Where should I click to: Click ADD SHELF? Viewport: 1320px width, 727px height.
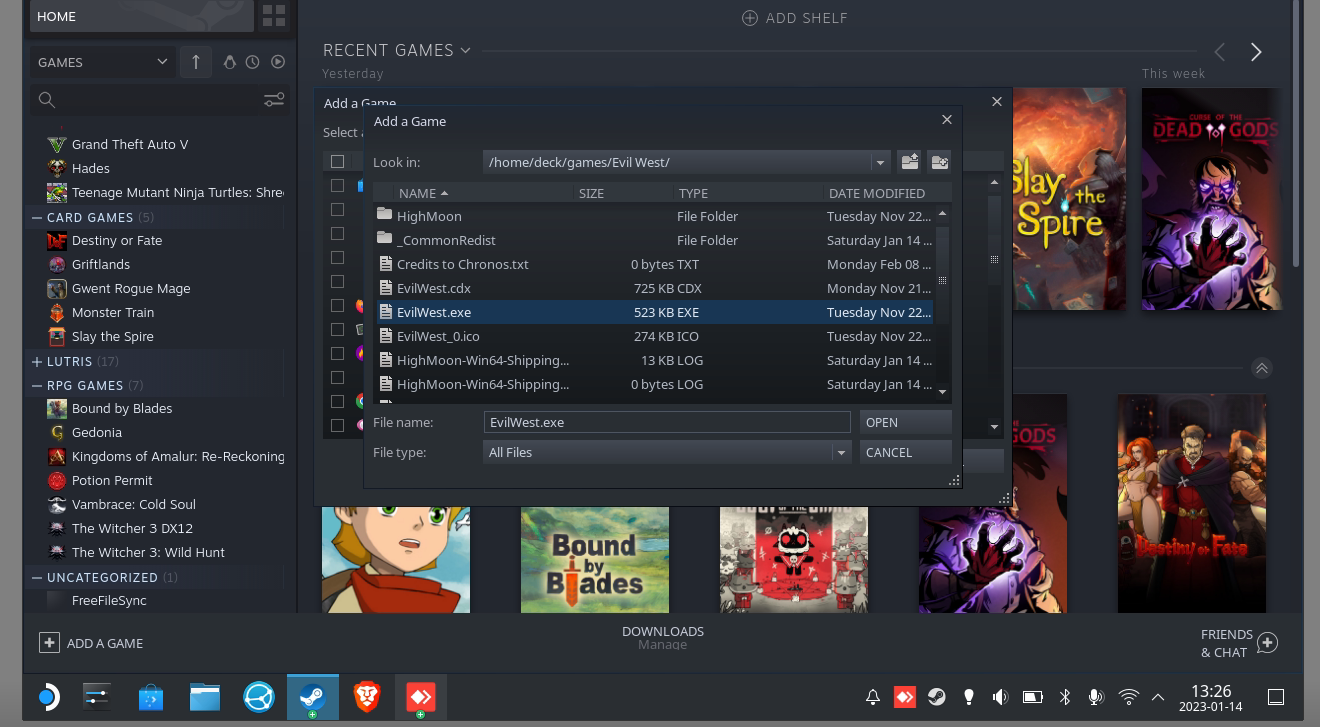(x=794, y=18)
